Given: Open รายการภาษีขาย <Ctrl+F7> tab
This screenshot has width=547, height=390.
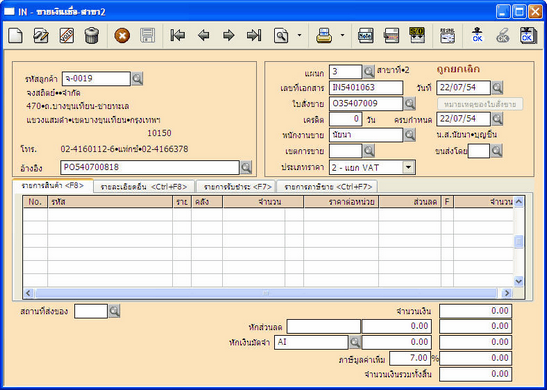Looking at the screenshot, I should (x=328, y=187).
